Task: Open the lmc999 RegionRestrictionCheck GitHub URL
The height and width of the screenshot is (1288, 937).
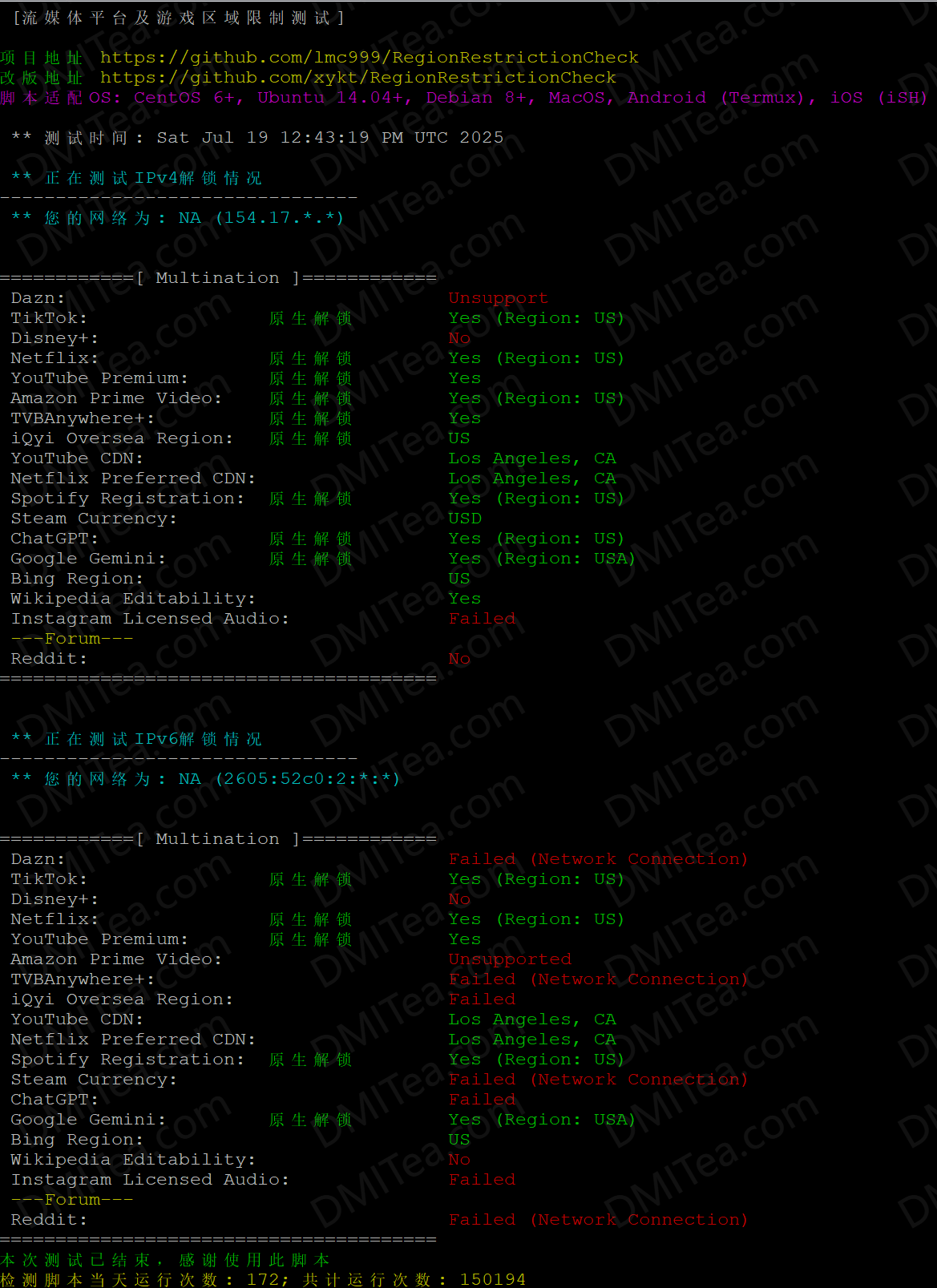Action: coord(369,58)
